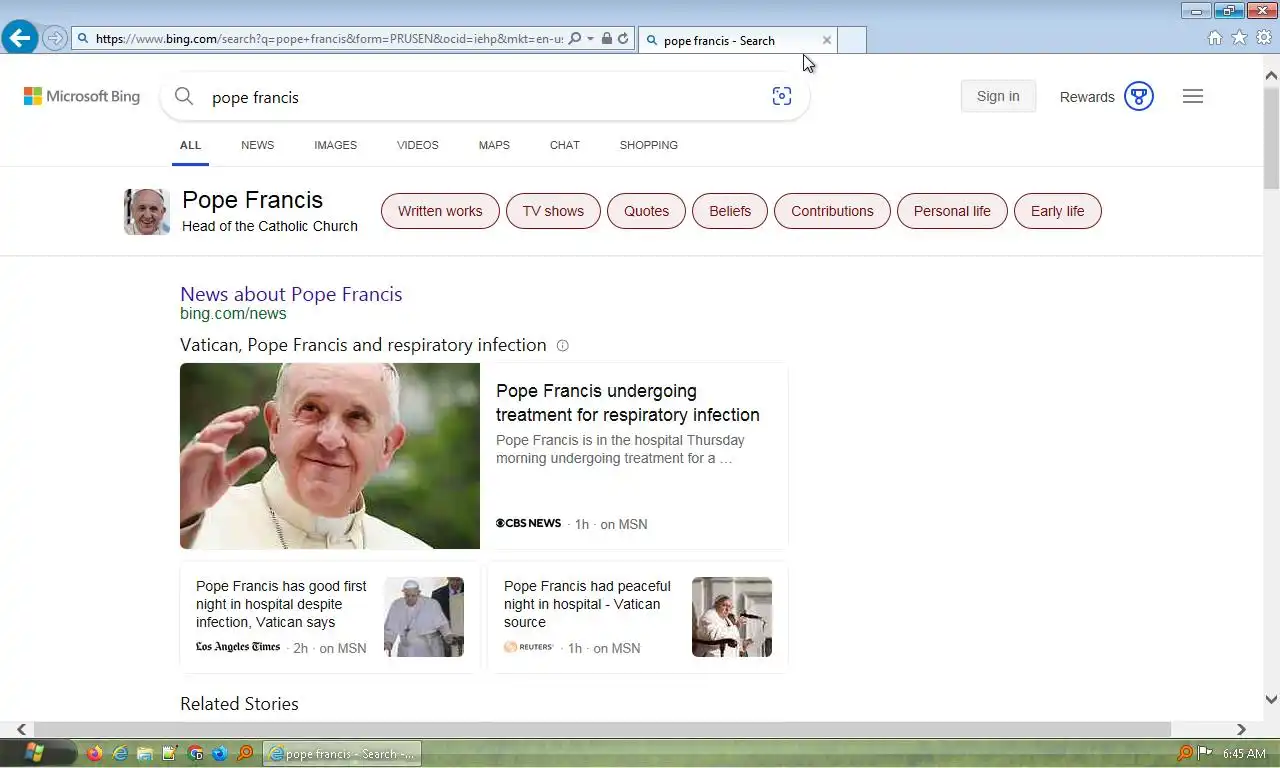Click info icon next to respiratory infection heading

(x=562, y=345)
